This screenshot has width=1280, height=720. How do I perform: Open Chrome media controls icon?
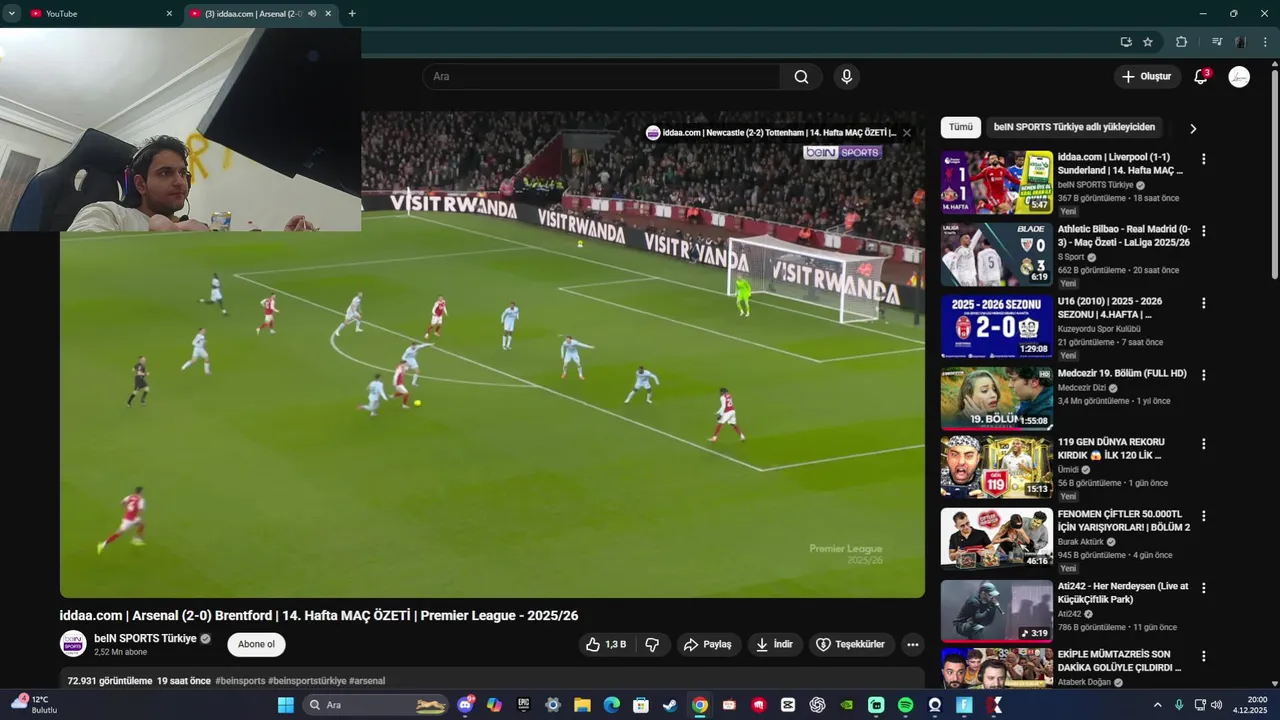pos(1217,42)
